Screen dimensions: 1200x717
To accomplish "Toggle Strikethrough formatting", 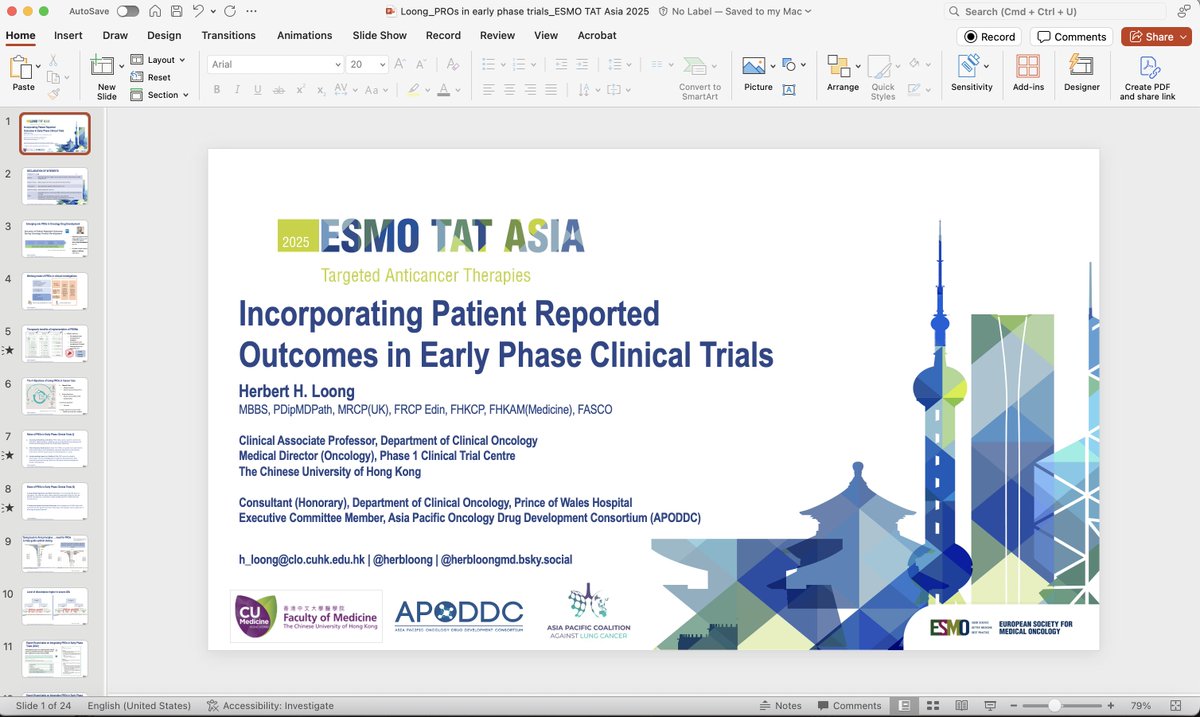I will [x=279, y=90].
